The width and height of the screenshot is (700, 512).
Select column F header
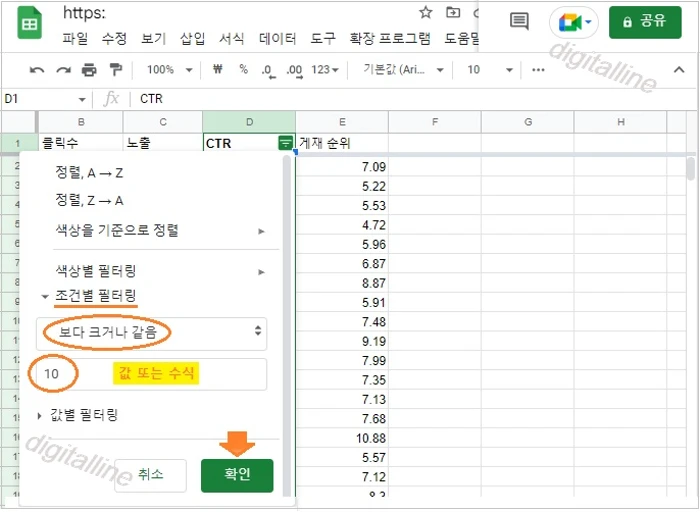435,122
